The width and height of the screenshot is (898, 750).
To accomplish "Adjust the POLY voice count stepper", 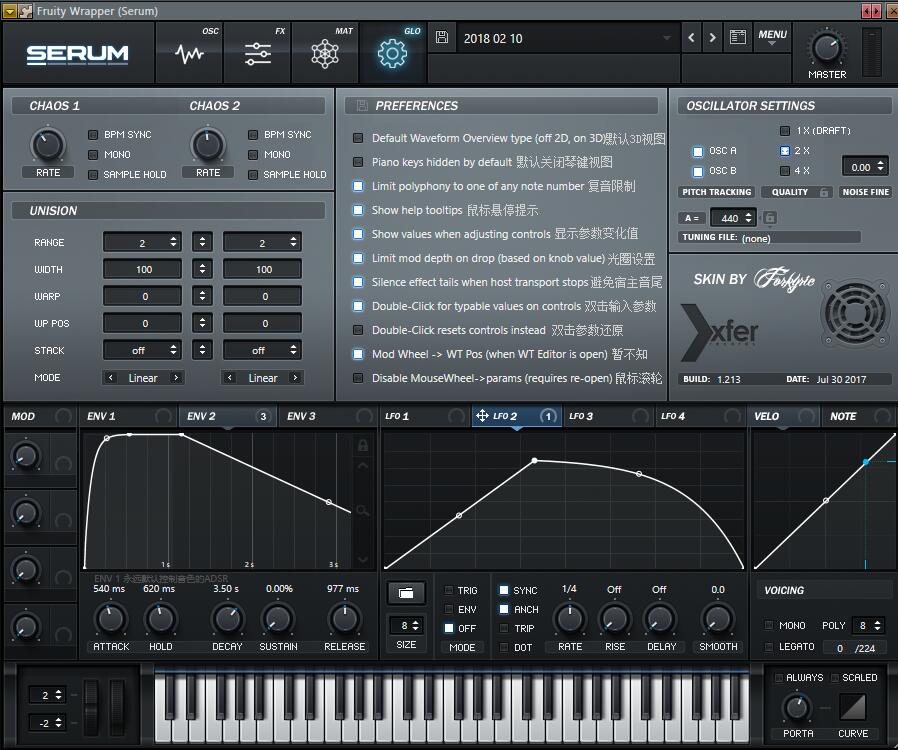I will click(876, 625).
